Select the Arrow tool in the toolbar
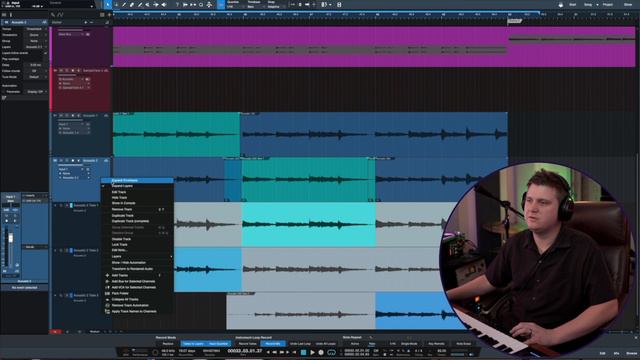The width and height of the screenshot is (640, 360). pos(108,4)
